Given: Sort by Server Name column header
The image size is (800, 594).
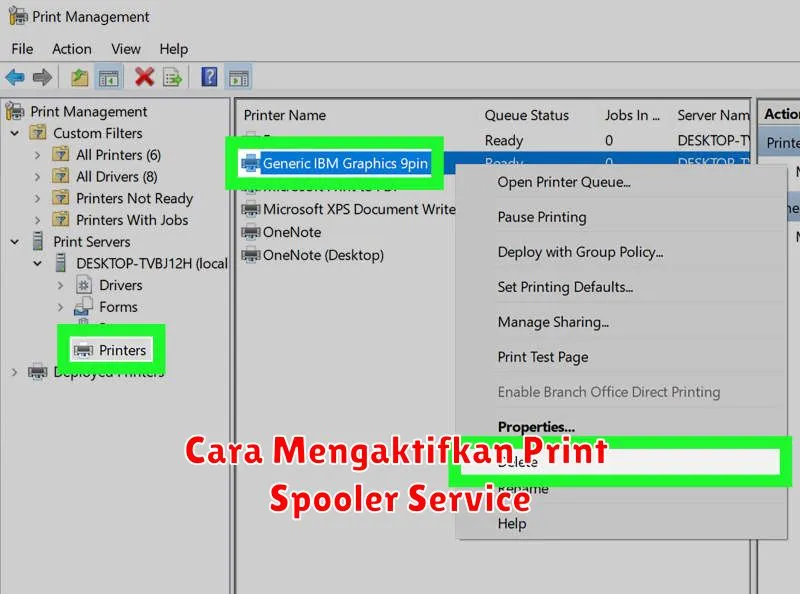Looking at the screenshot, I should click(x=713, y=115).
